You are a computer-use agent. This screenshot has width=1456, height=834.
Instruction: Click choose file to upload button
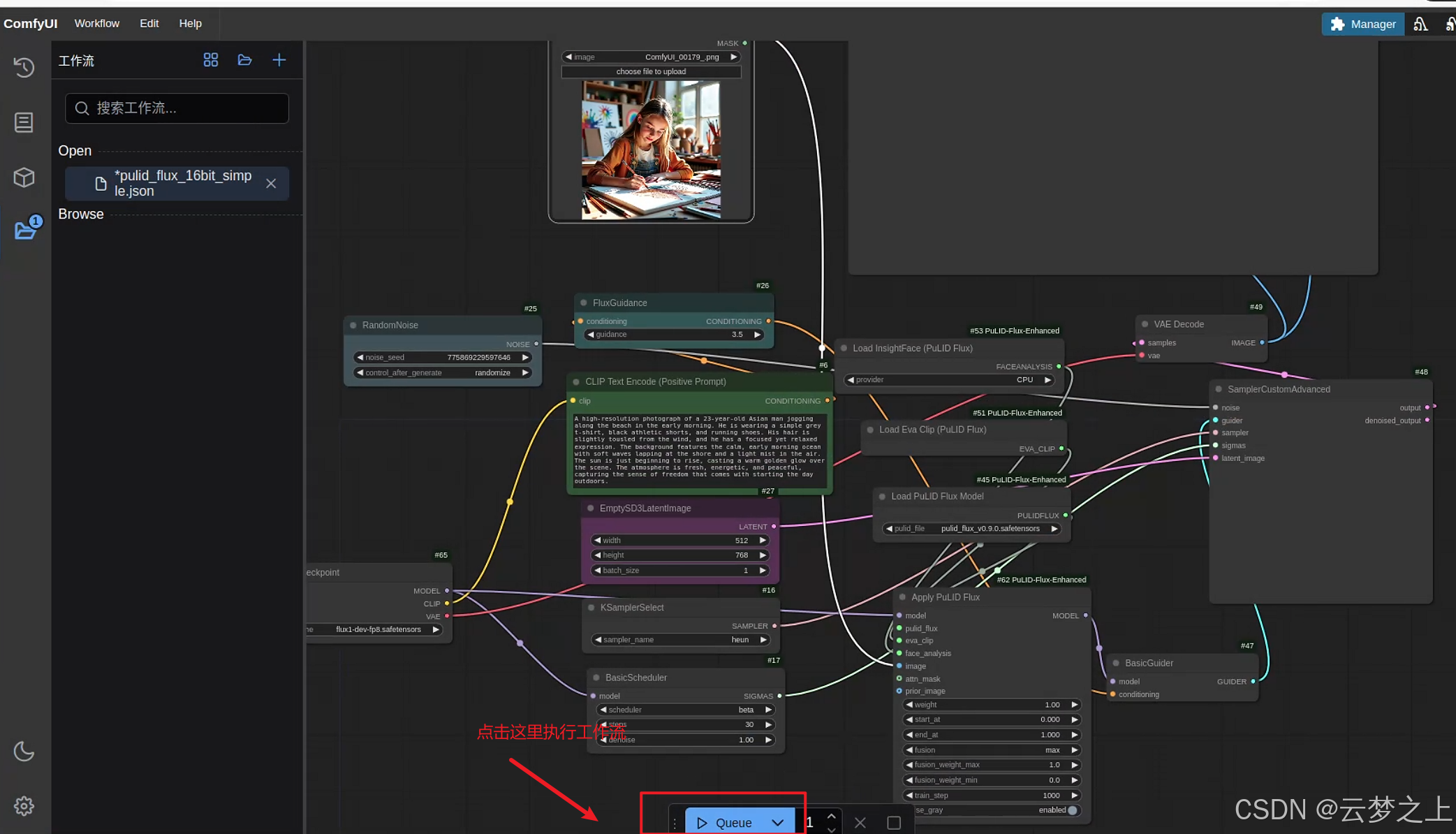(x=651, y=71)
